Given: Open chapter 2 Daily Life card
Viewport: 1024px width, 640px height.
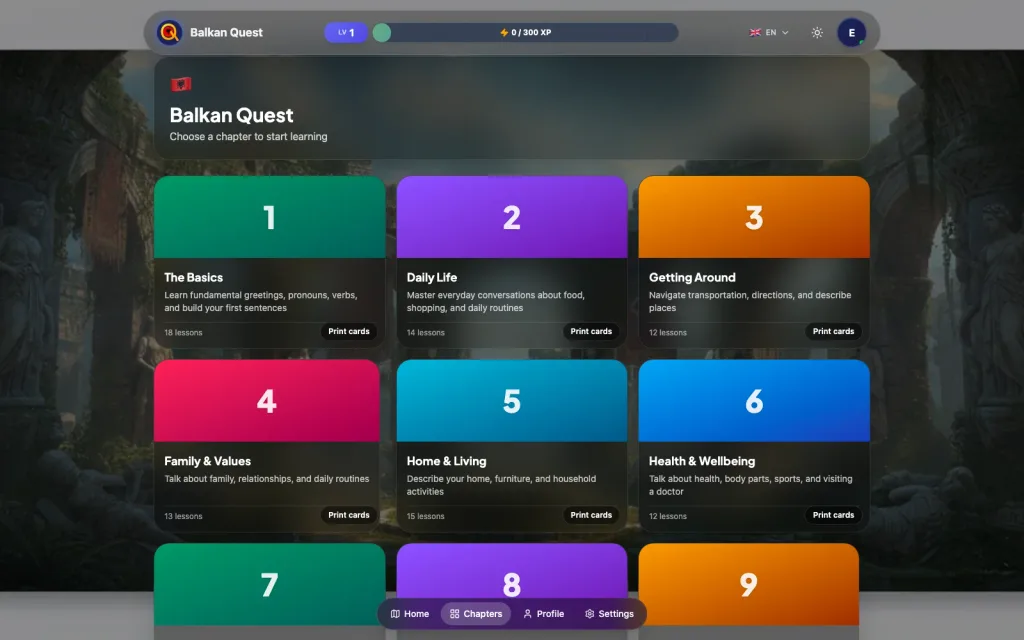Looking at the screenshot, I should (511, 261).
